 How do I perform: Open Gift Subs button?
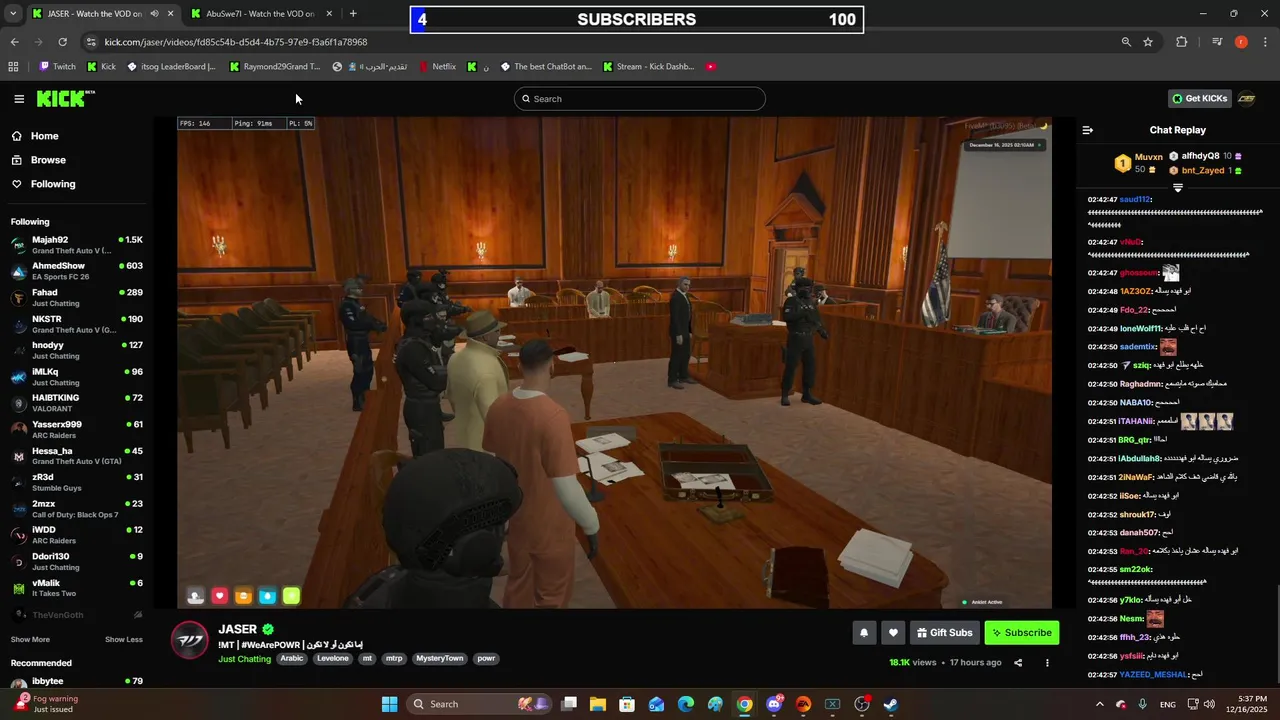[x=944, y=633]
